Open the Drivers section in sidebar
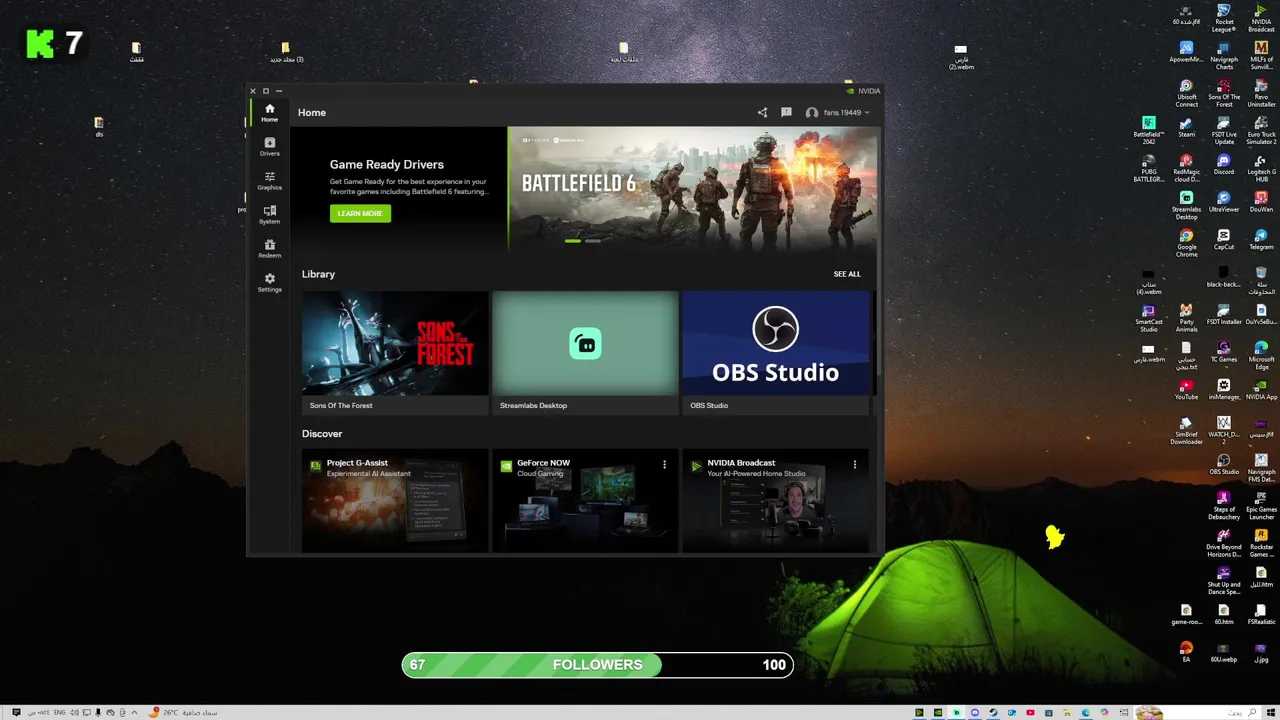1280x720 pixels. pyautogui.click(x=269, y=147)
